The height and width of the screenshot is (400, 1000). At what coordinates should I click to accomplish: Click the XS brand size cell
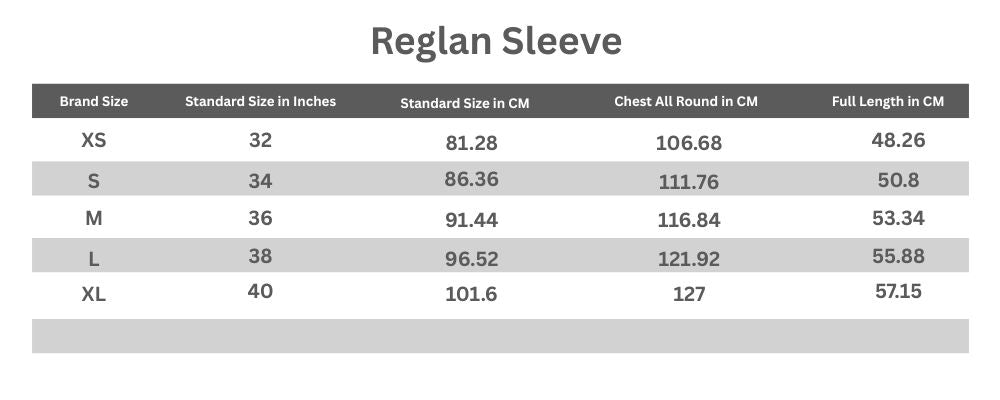93,141
